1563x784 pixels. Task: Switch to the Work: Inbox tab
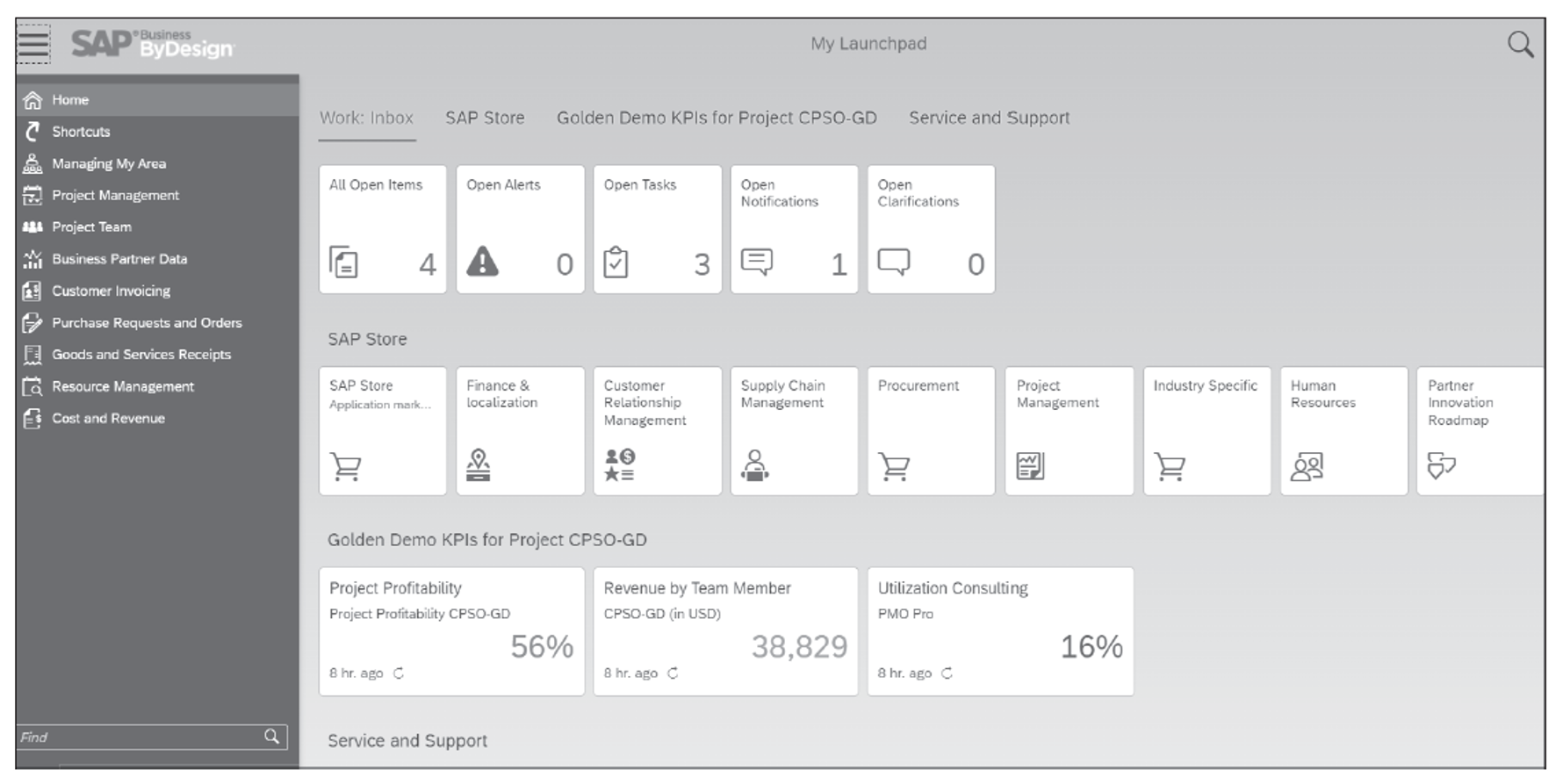point(366,118)
